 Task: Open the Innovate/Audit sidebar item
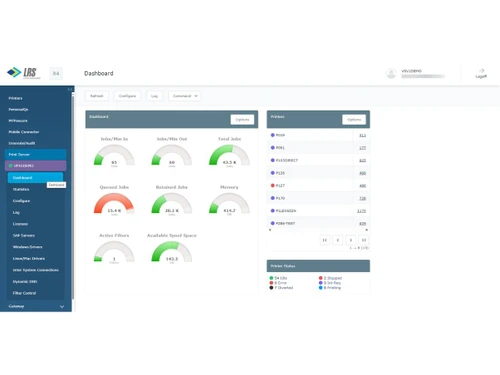22,143
